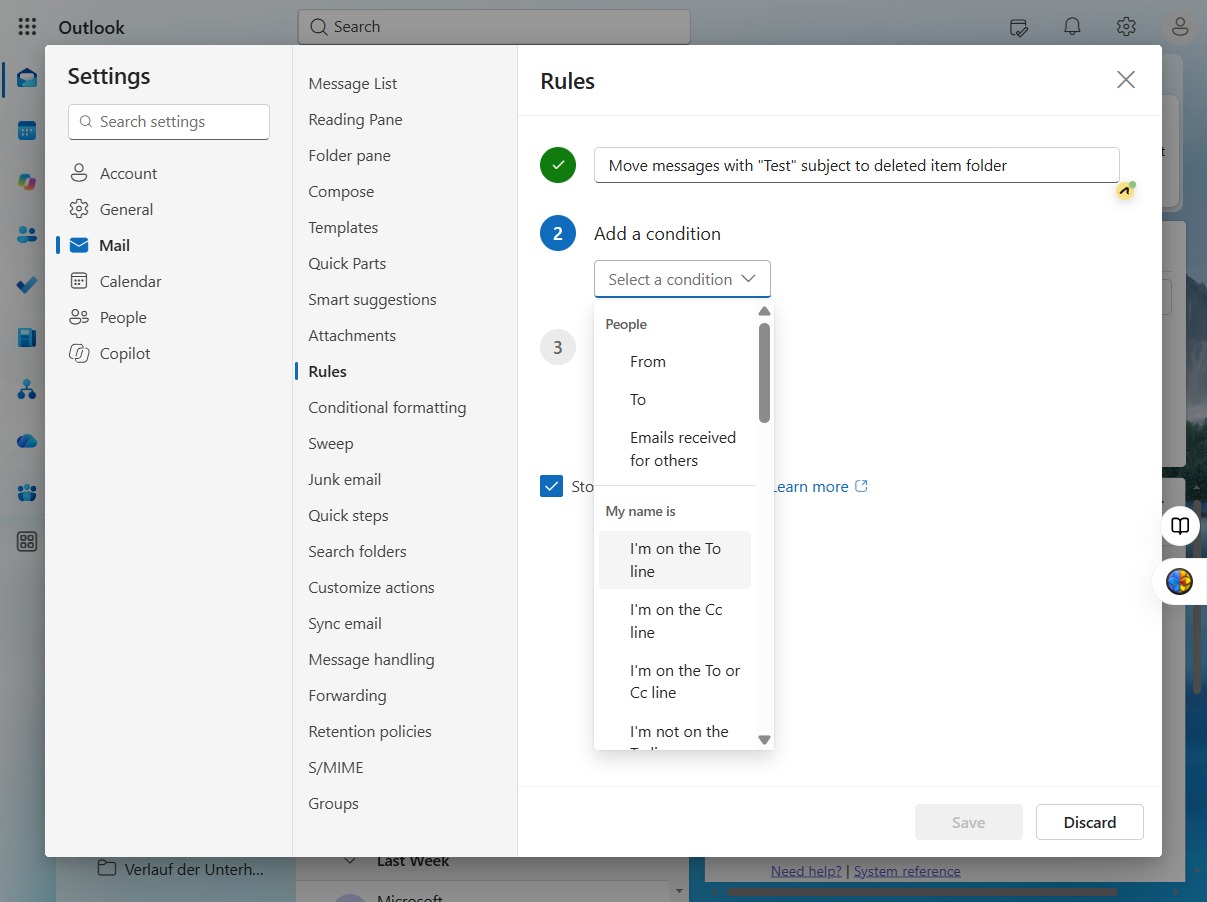Choose Emails received for others
The height and width of the screenshot is (902, 1207).
click(x=675, y=449)
